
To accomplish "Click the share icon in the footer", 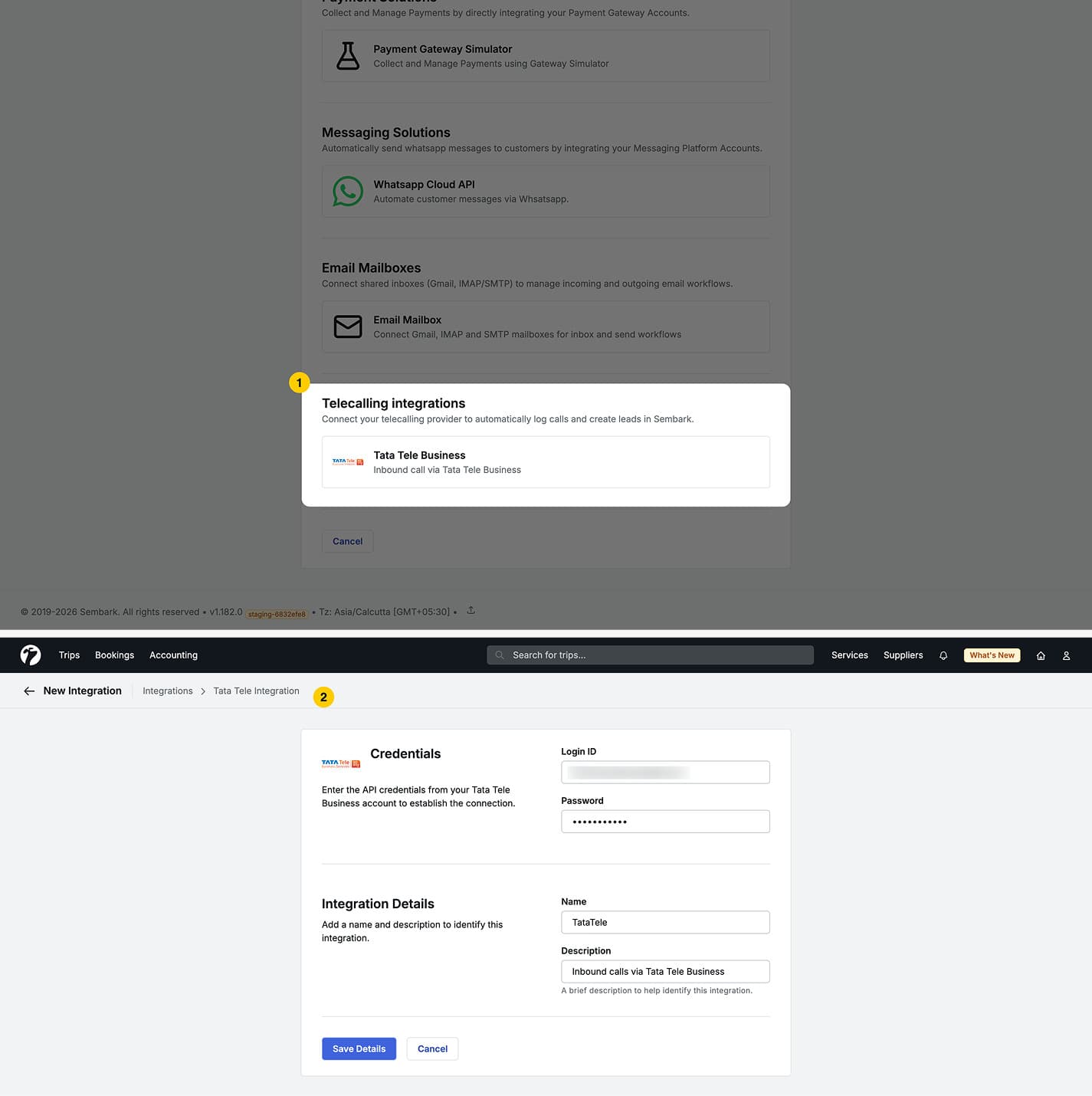I will [x=471, y=610].
